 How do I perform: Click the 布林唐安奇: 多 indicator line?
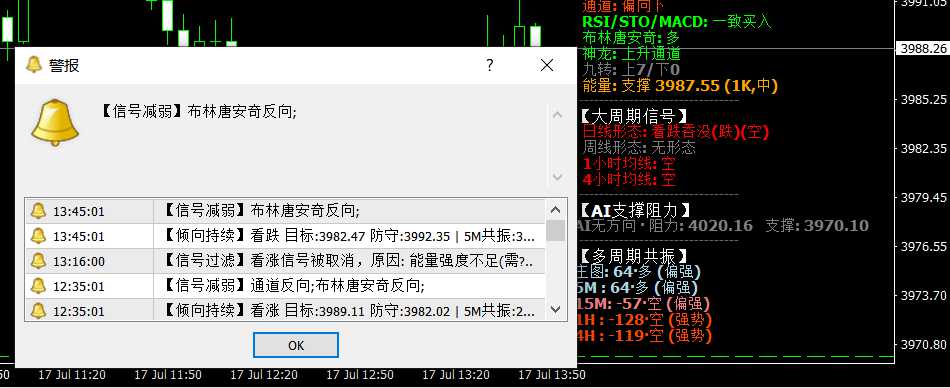point(631,38)
